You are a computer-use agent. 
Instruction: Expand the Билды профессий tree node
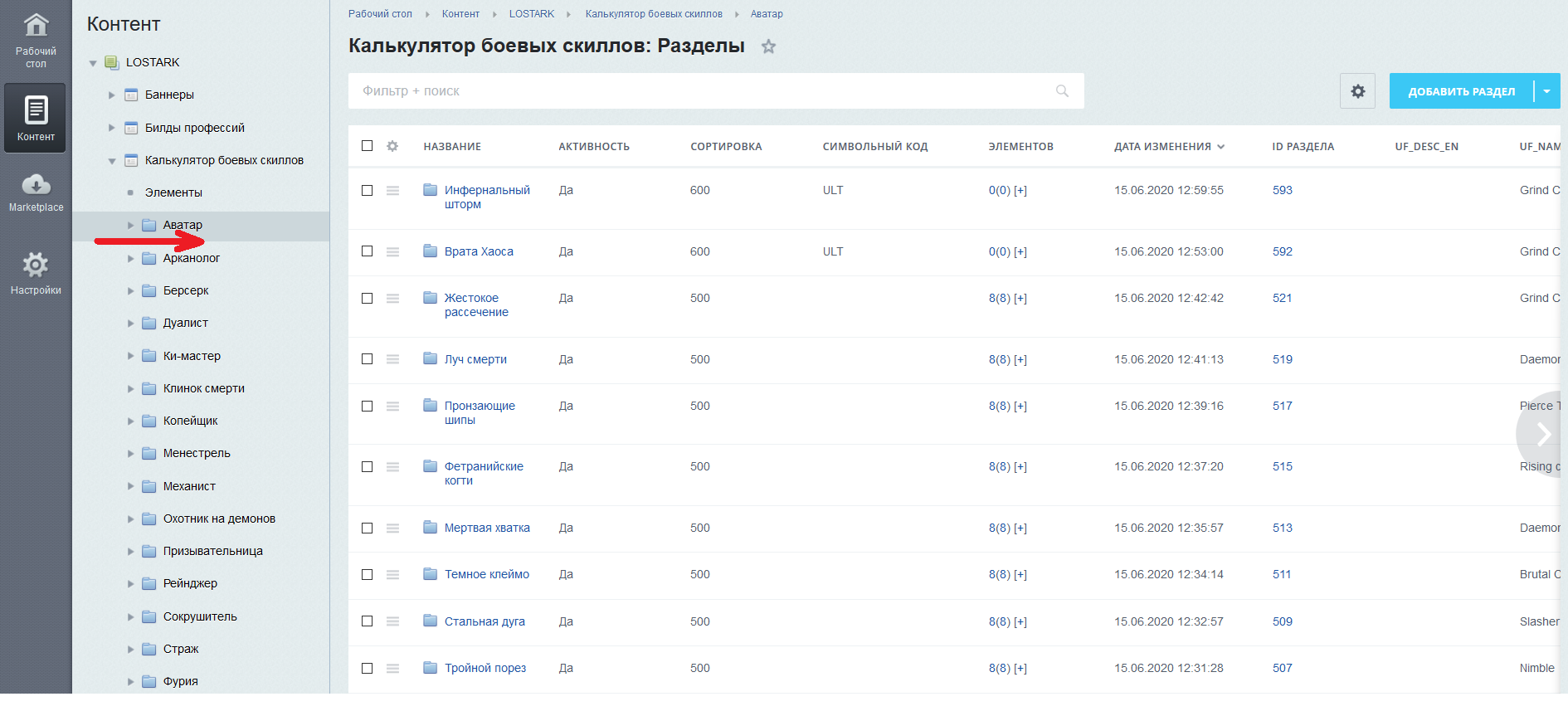tap(112, 128)
